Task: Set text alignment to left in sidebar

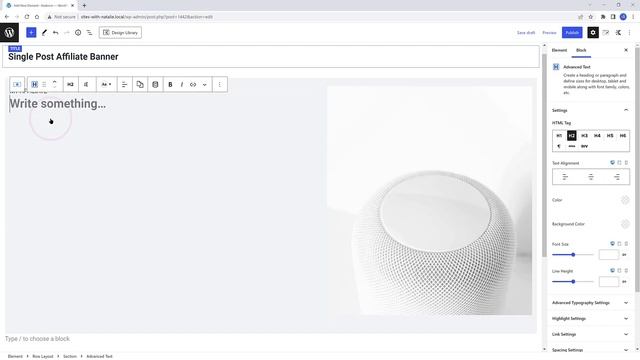Action: coord(565,177)
